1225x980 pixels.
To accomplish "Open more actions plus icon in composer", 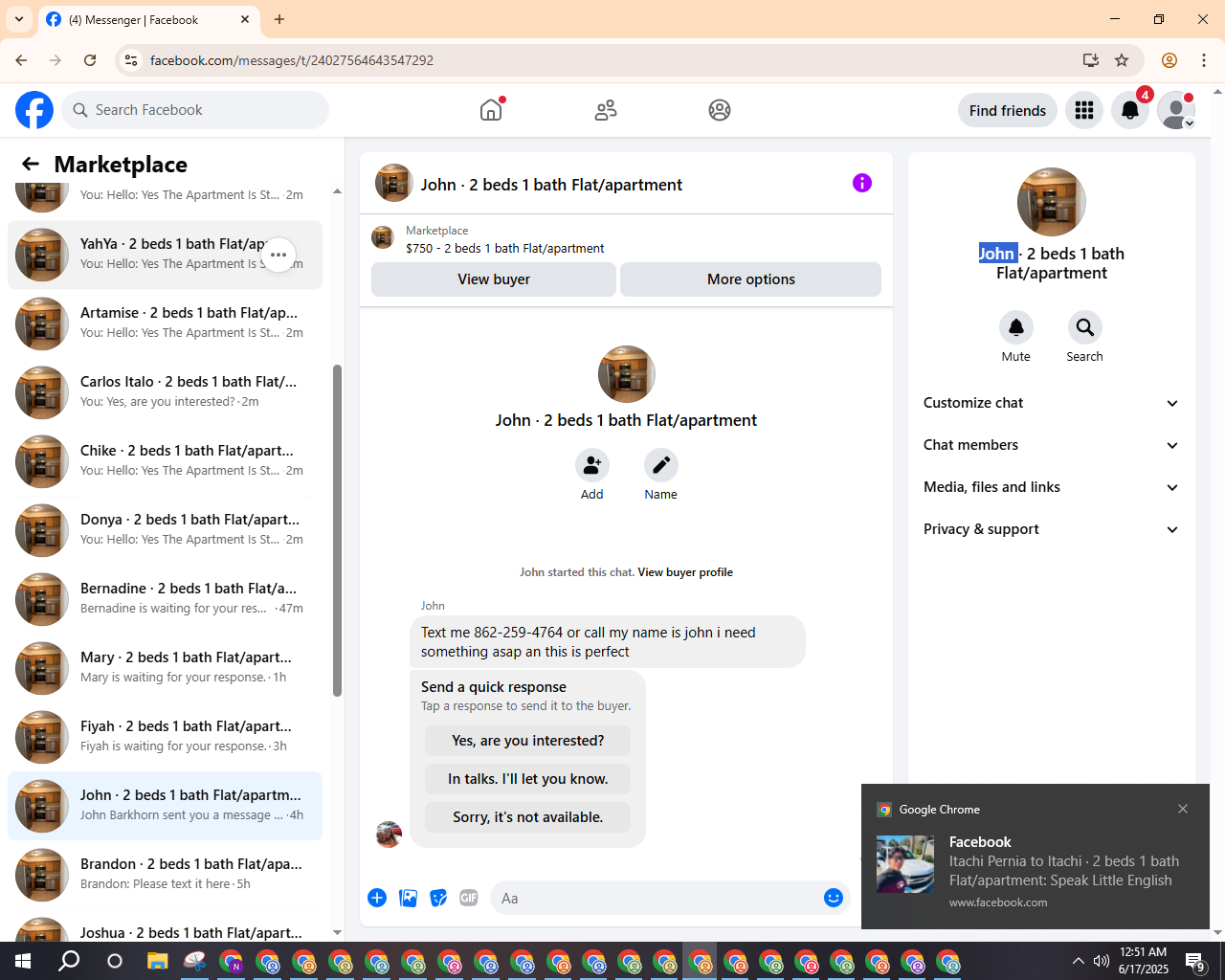I will [x=377, y=898].
